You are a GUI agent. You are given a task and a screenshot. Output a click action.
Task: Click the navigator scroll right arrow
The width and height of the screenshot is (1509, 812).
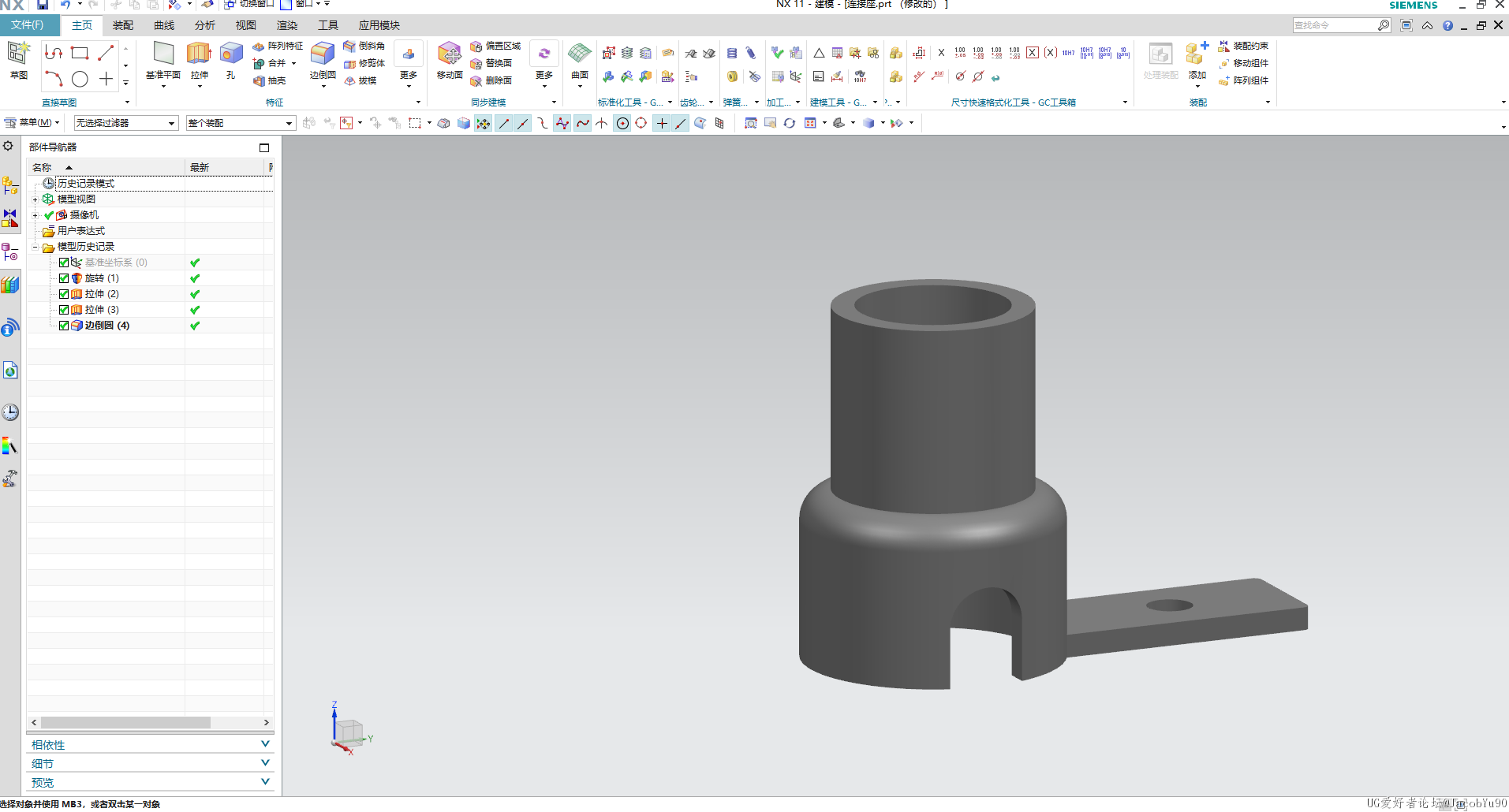tap(267, 722)
